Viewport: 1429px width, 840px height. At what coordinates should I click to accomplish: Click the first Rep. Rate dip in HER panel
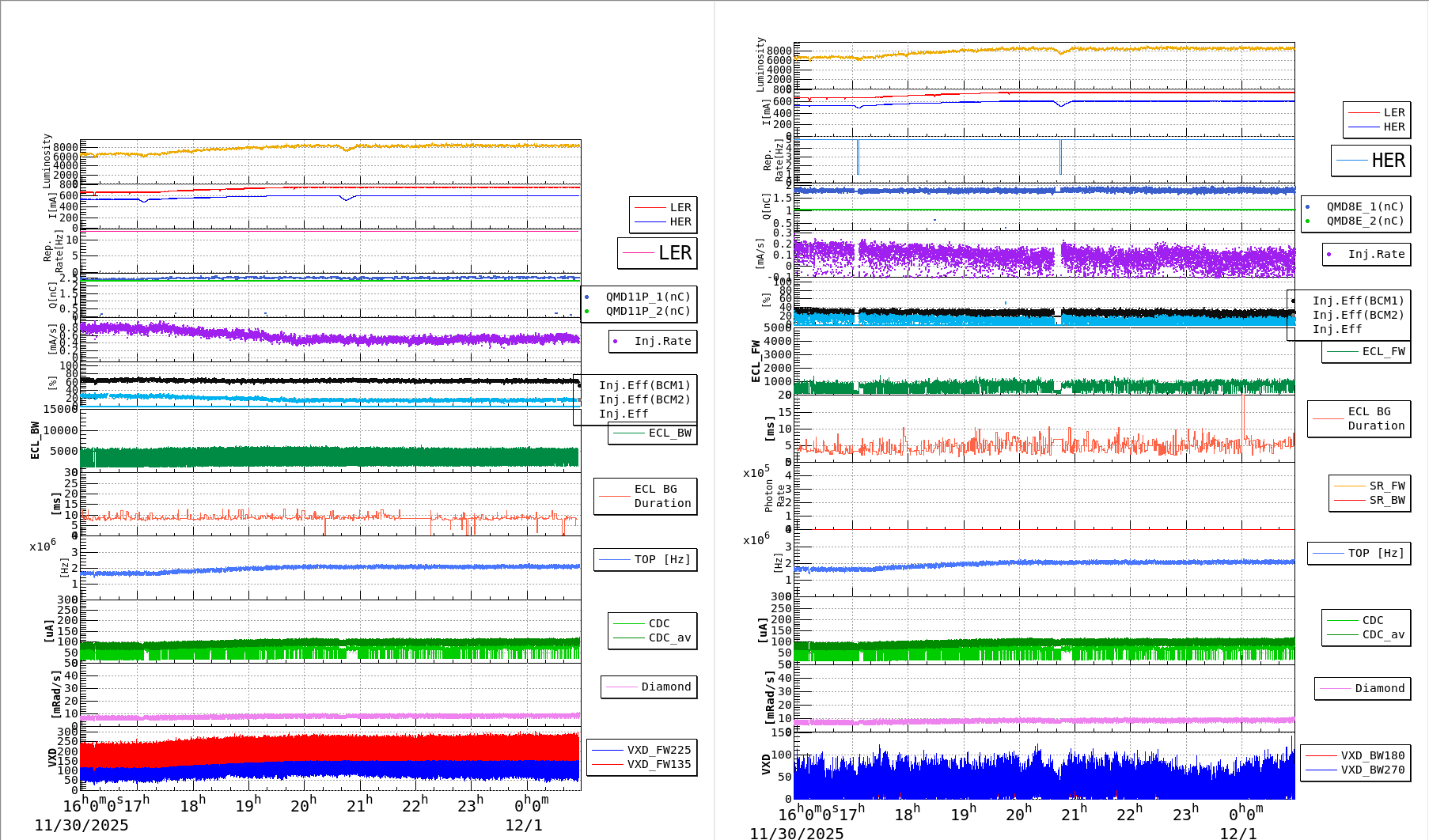click(x=858, y=158)
